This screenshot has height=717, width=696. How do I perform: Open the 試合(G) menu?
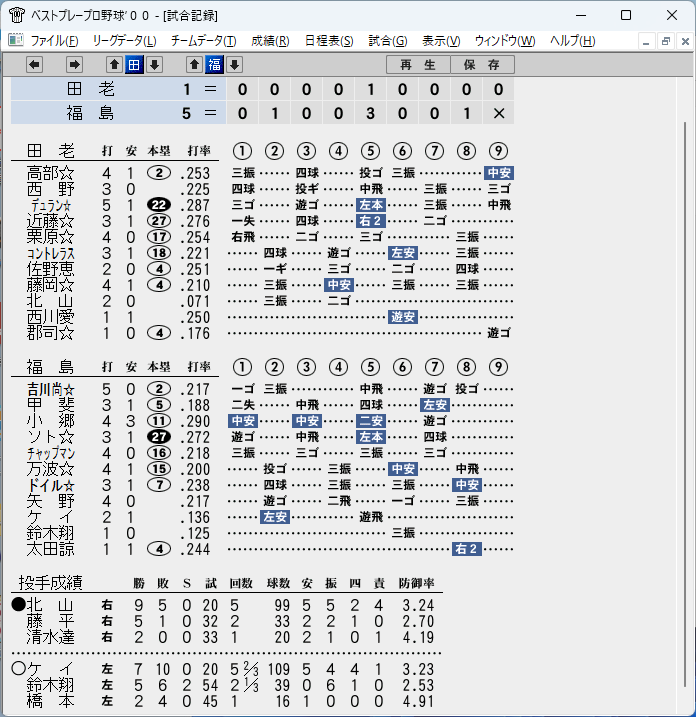[x=388, y=41]
